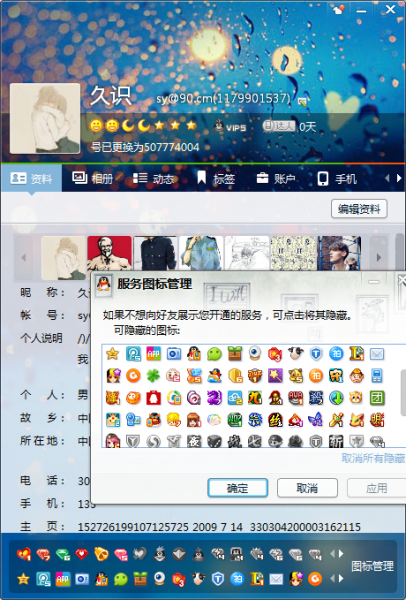
Task: Click the envelope icon in the bottom bar
Action: (276, 579)
